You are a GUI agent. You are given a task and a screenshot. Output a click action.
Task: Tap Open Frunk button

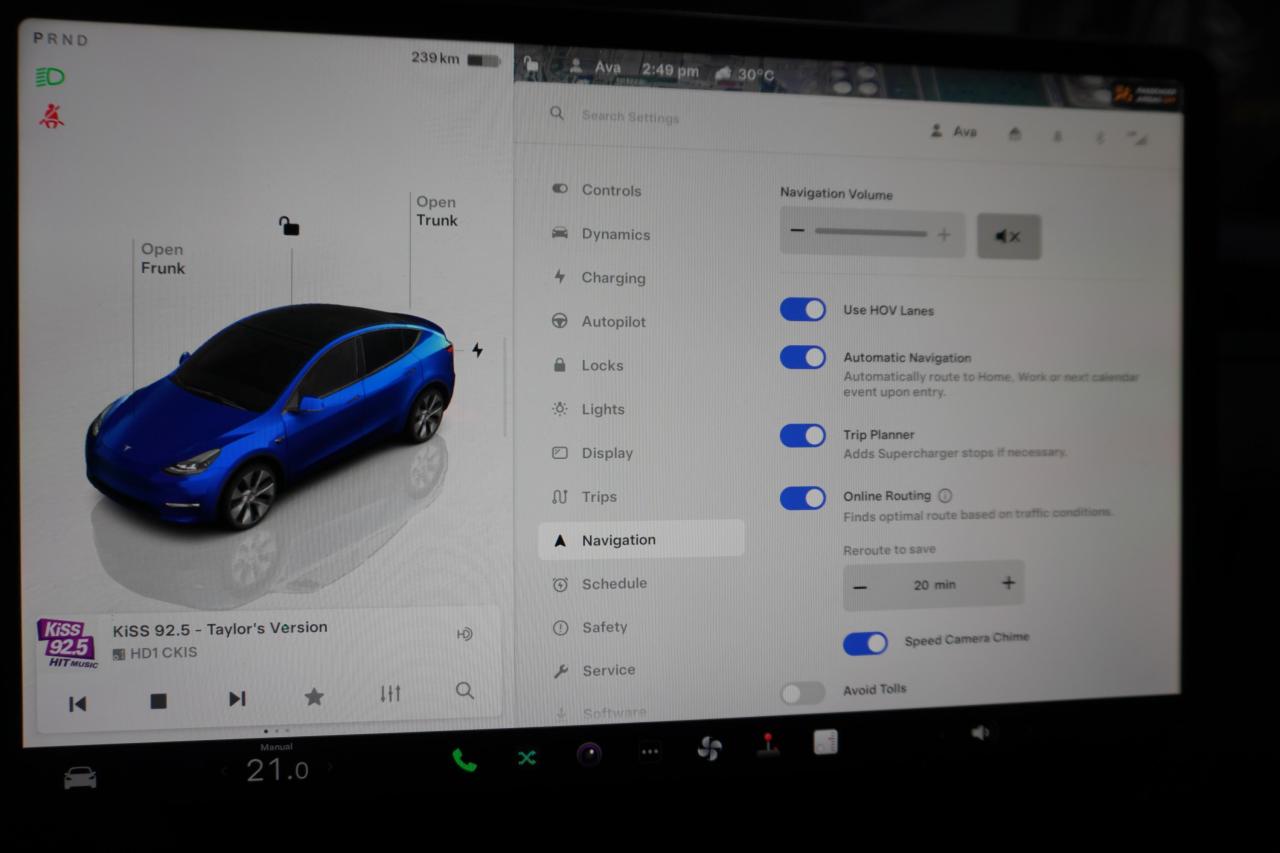coord(162,259)
